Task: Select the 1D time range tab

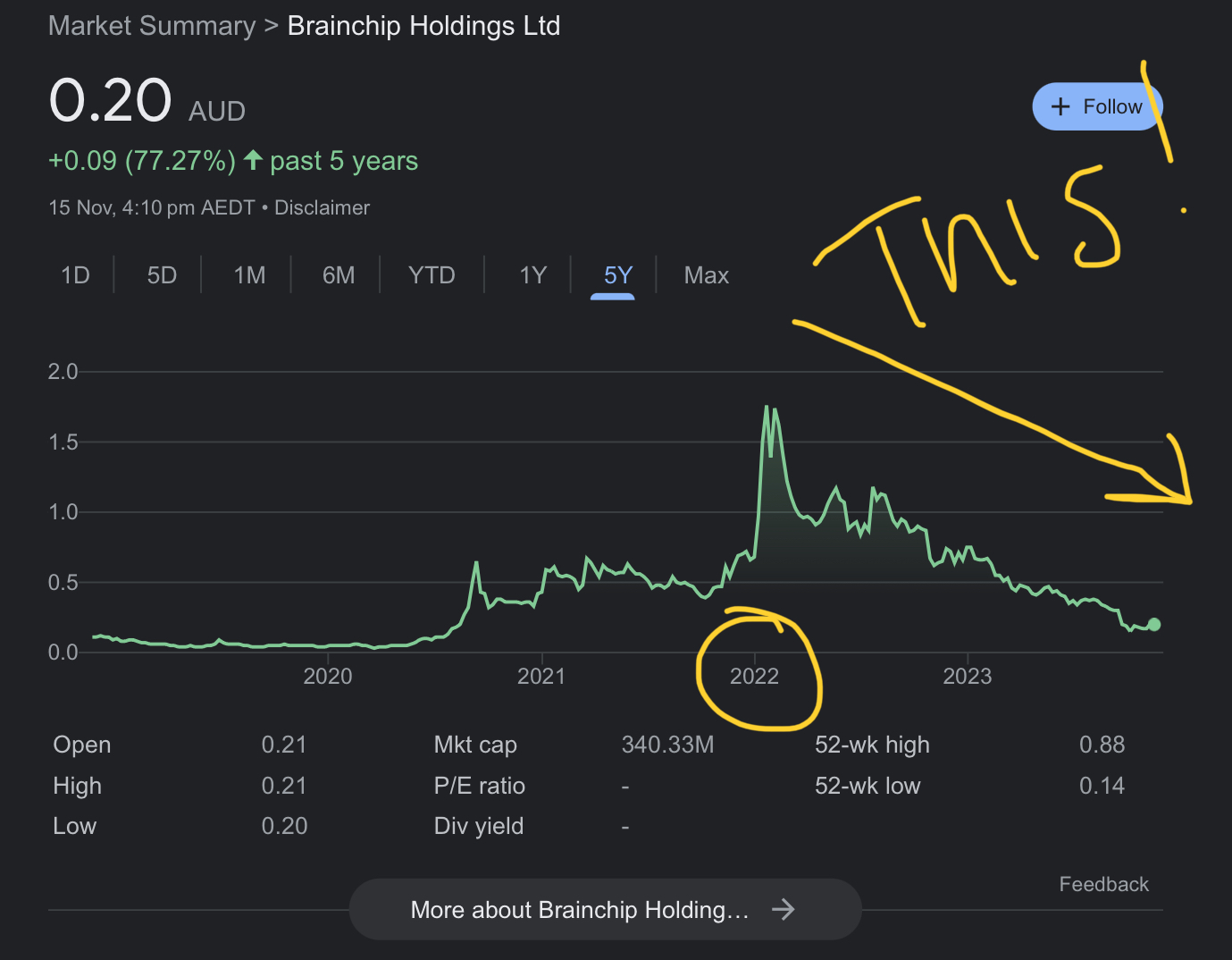Action: pyautogui.click(x=76, y=275)
